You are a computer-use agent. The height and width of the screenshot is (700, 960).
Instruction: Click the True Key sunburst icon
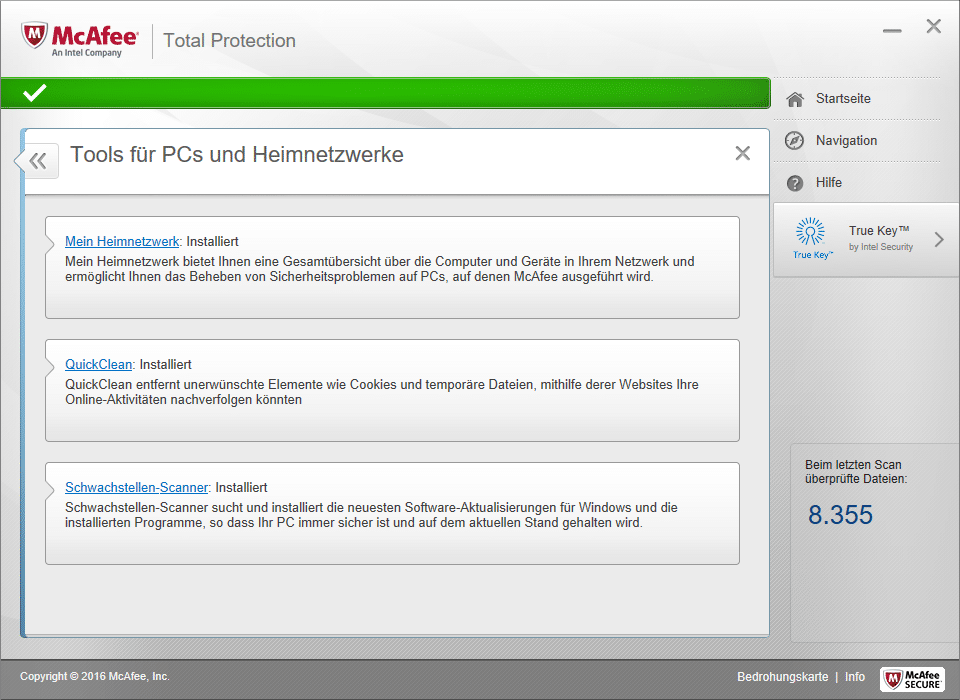pos(810,233)
